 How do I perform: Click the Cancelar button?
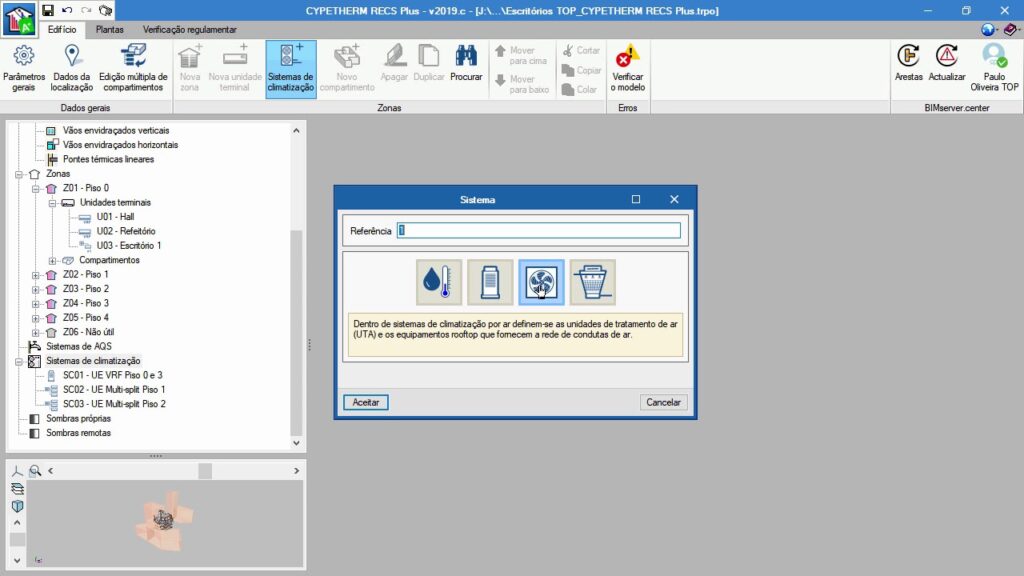tap(663, 402)
